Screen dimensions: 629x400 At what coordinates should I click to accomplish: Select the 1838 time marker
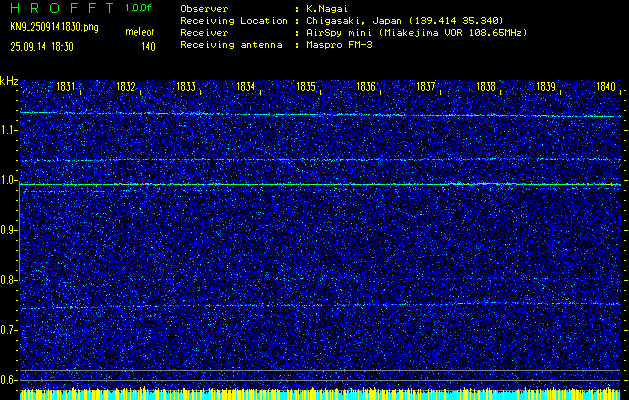click(486, 86)
